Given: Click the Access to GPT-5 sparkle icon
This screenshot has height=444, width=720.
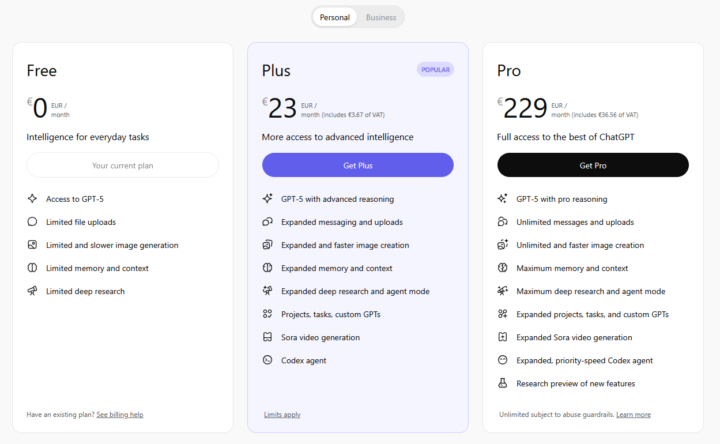Looking at the screenshot, I should (x=32, y=199).
